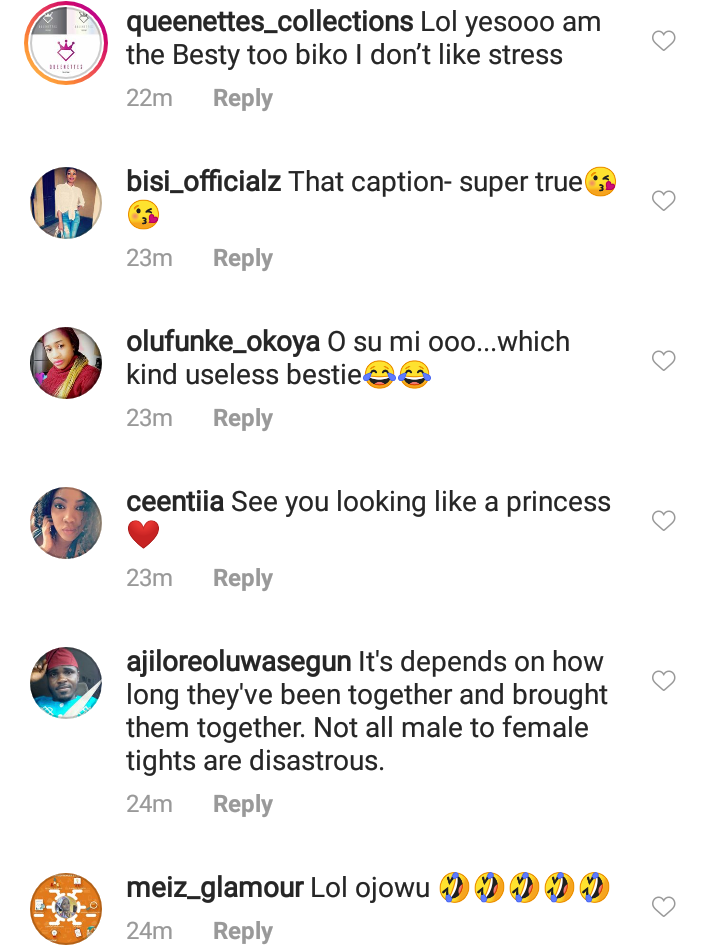
Task: Visit the olufunke_okoya username link
Action: pos(223,342)
